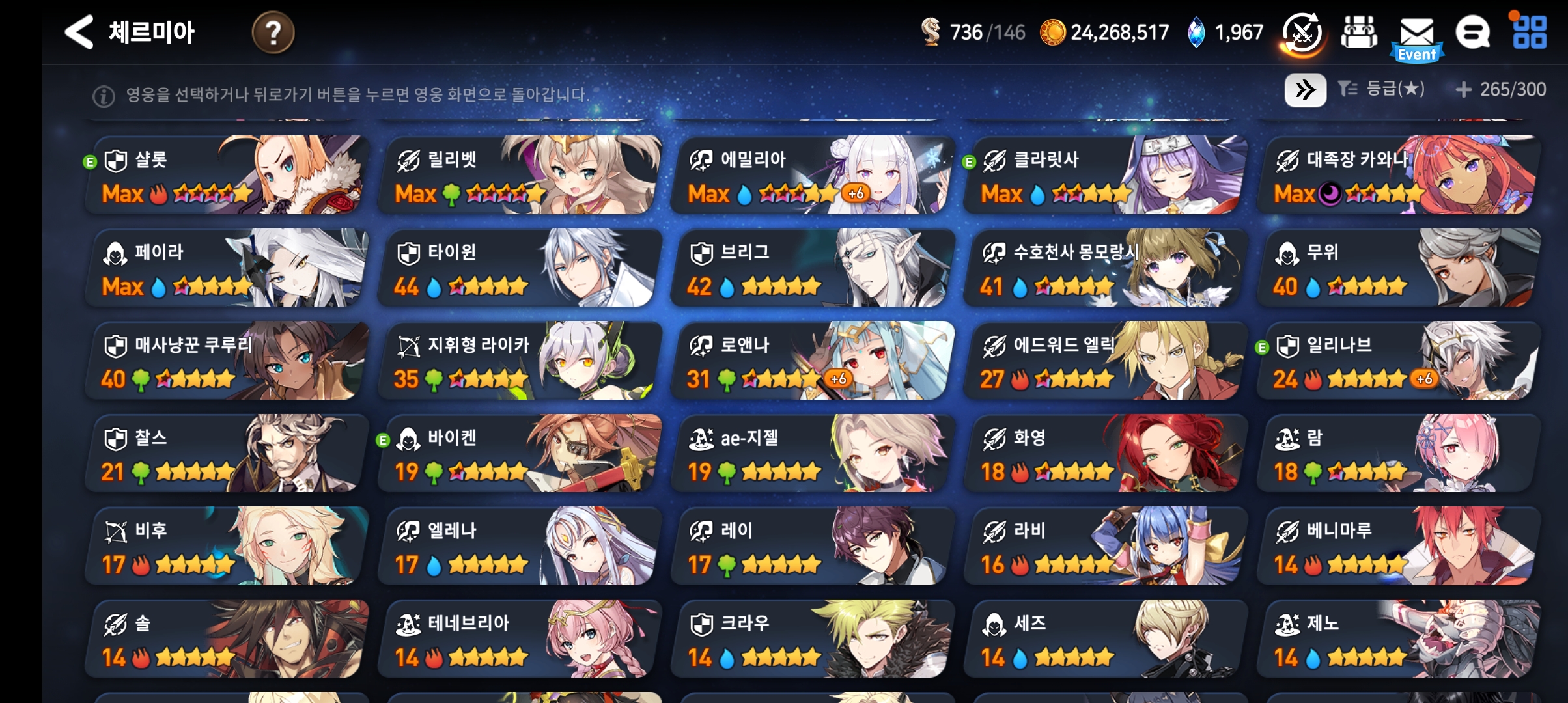Pick the 일리나브 hero card
Screen dimensions: 1568x703
click(x=1398, y=361)
